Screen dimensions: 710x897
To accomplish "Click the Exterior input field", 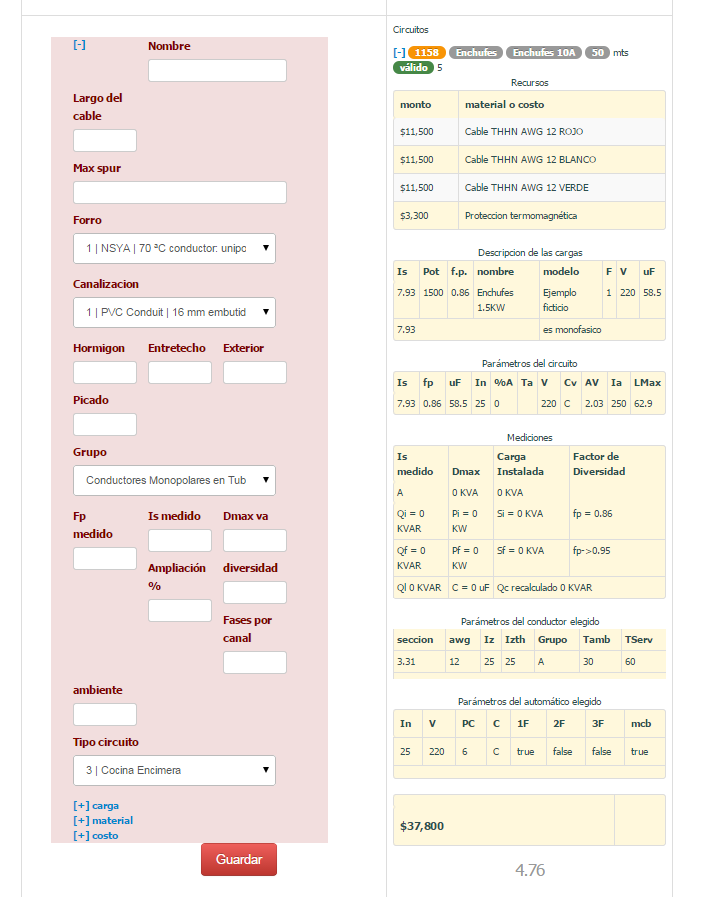I will [x=255, y=372].
